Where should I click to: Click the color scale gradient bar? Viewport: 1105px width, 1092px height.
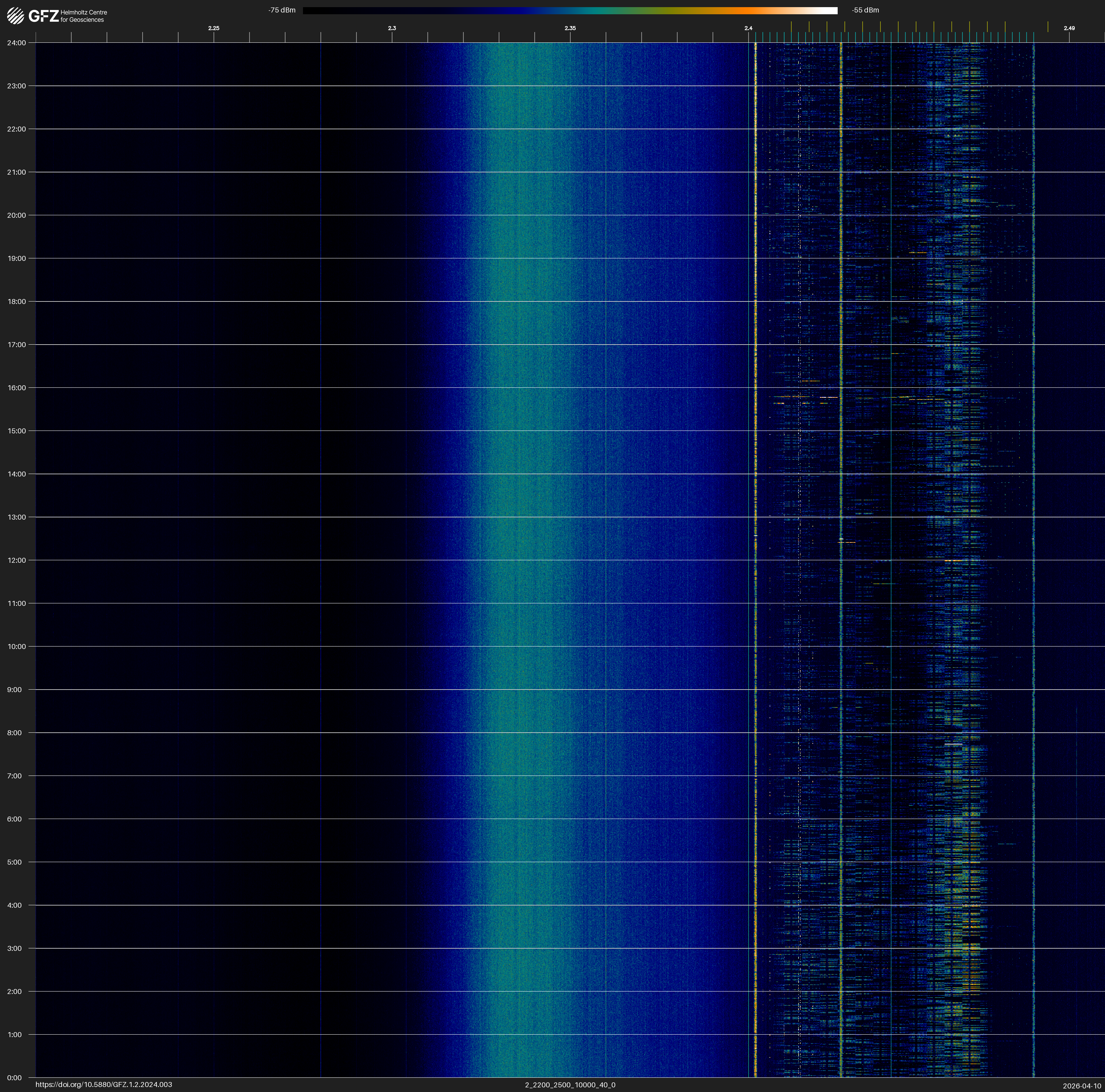click(570, 10)
